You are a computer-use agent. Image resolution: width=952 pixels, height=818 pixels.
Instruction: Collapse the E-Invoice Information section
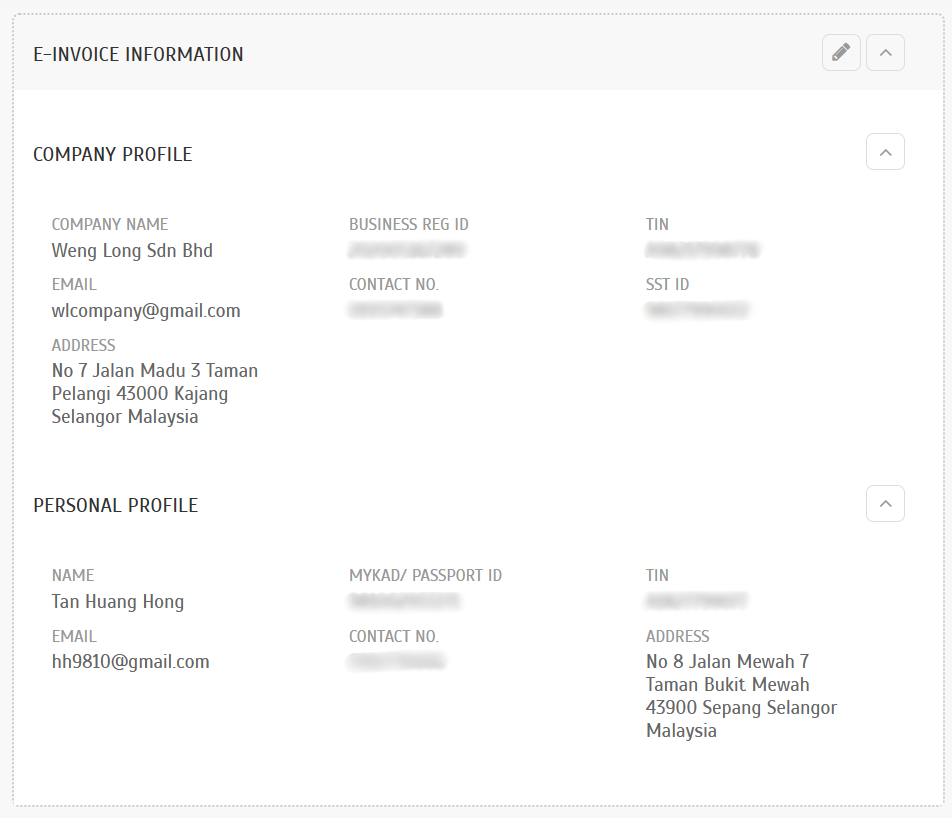point(885,52)
